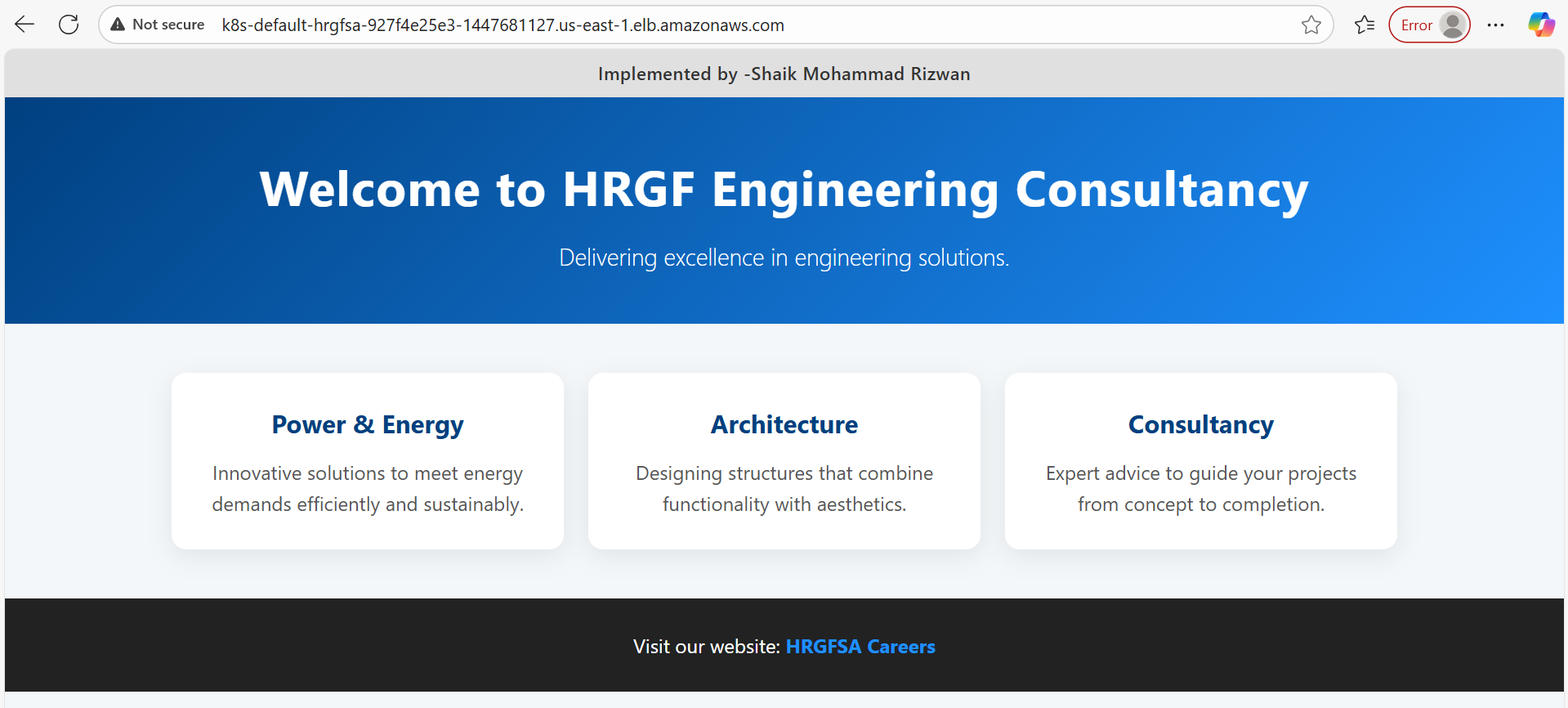Select the Consultancy card heading
Image resolution: width=1568 pixels, height=708 pixels.
click(1200, 424)
